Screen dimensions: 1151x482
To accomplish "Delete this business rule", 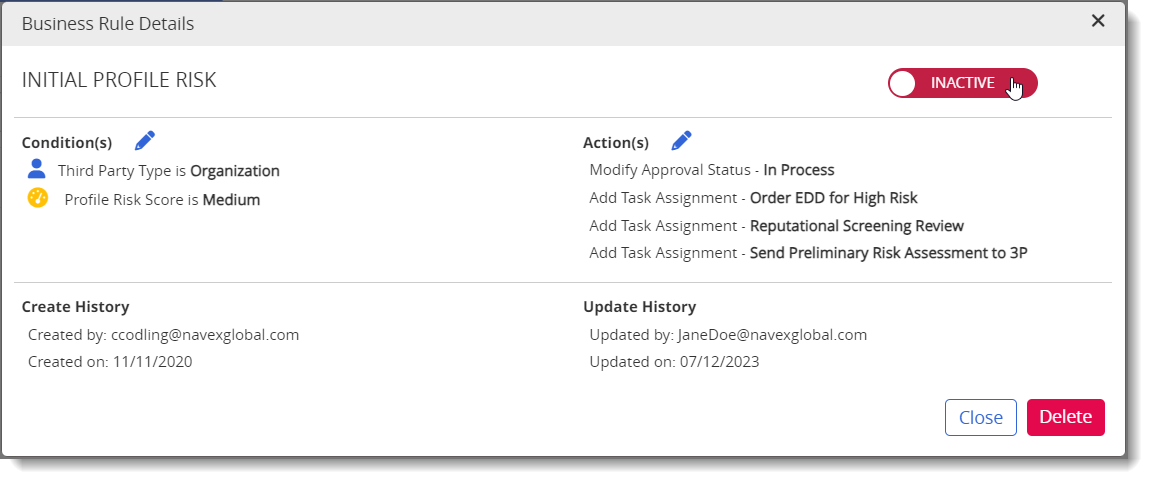I will point(1065,417).
